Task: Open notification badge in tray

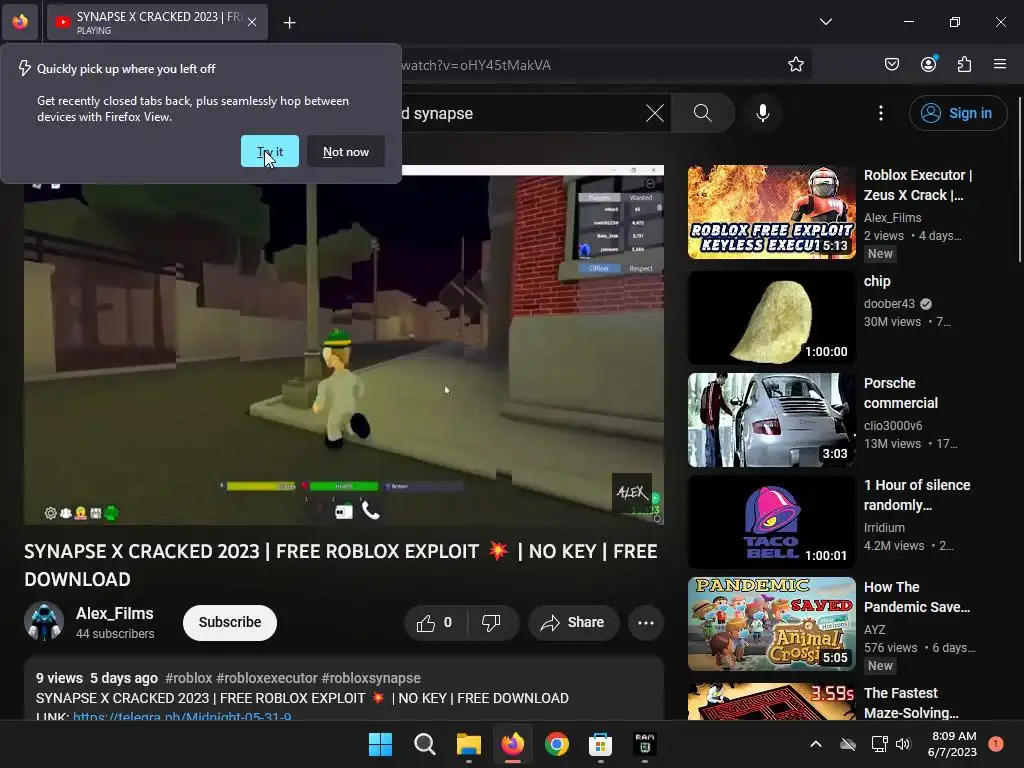Action: 996,744
